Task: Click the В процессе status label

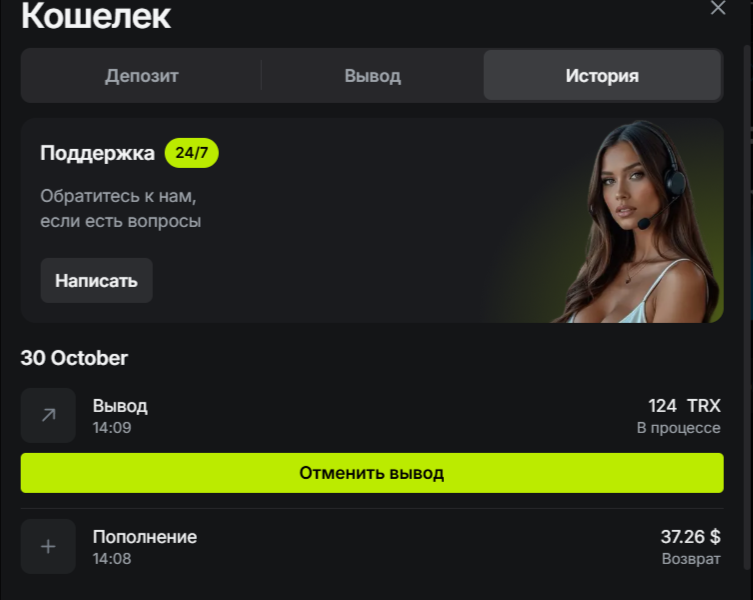Action: pos(679,428)
